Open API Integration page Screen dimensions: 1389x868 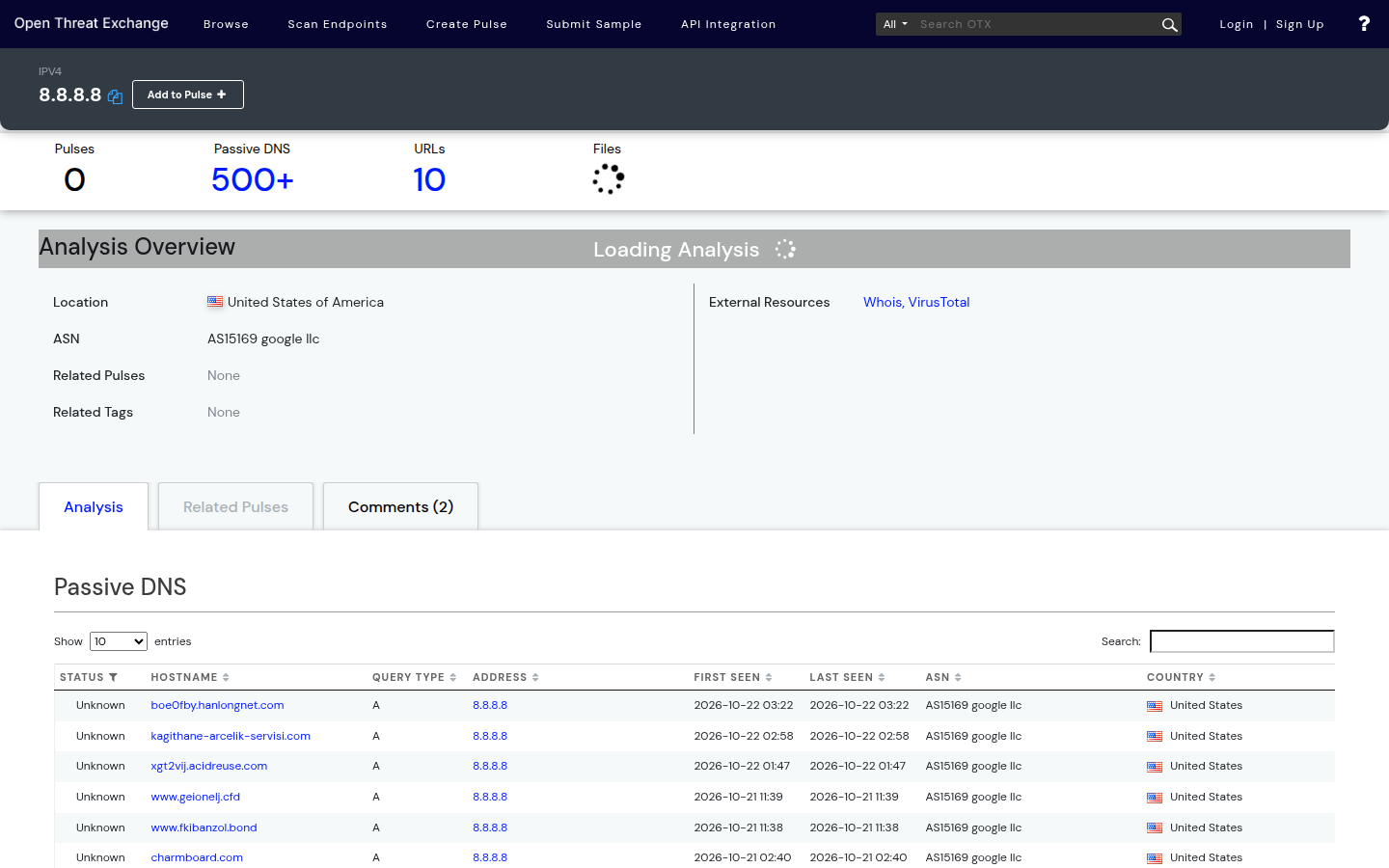(728, 24)
